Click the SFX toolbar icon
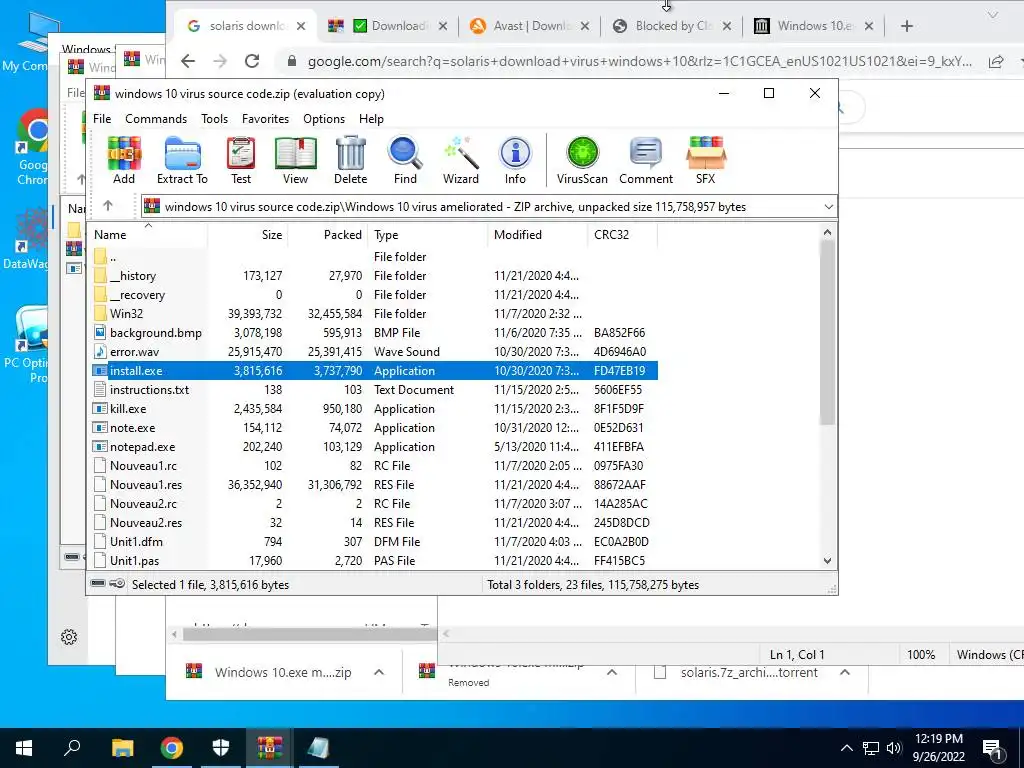The image size is (1024, 768). [x=705, y=161]
